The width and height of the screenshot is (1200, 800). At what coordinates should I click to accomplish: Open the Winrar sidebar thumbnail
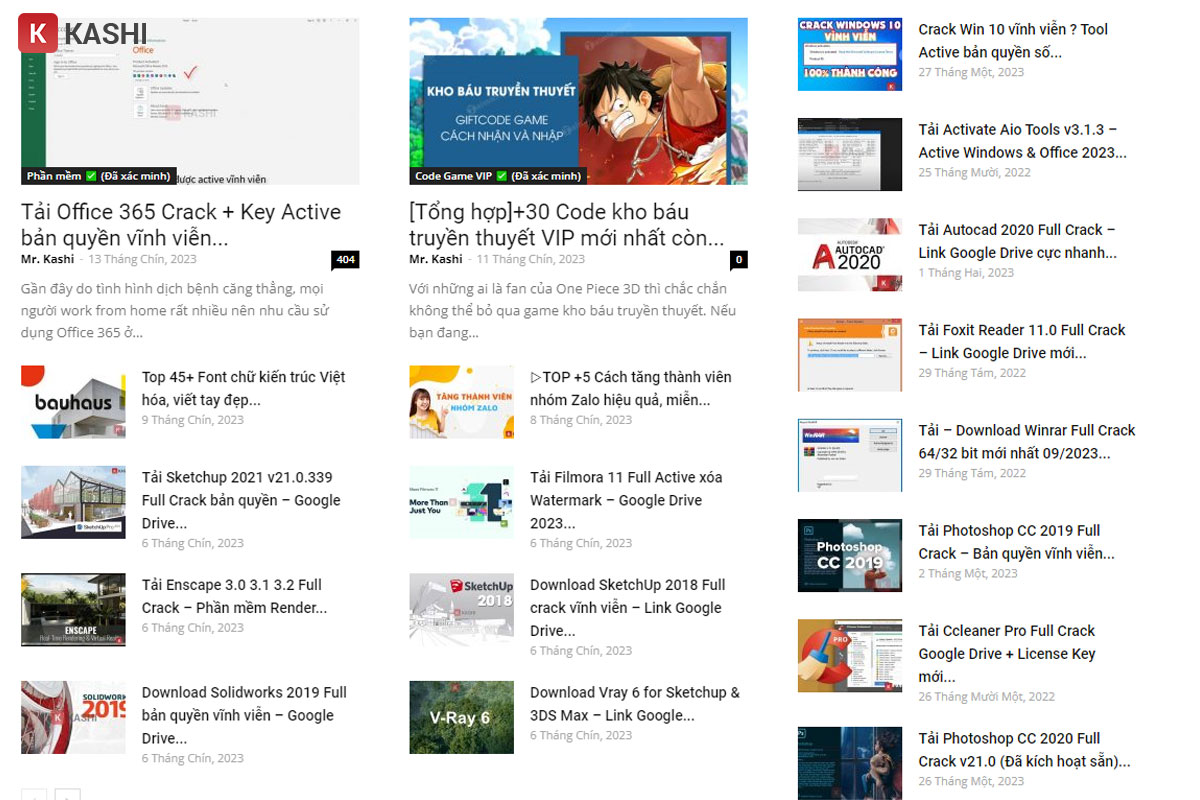click(850, 455)
